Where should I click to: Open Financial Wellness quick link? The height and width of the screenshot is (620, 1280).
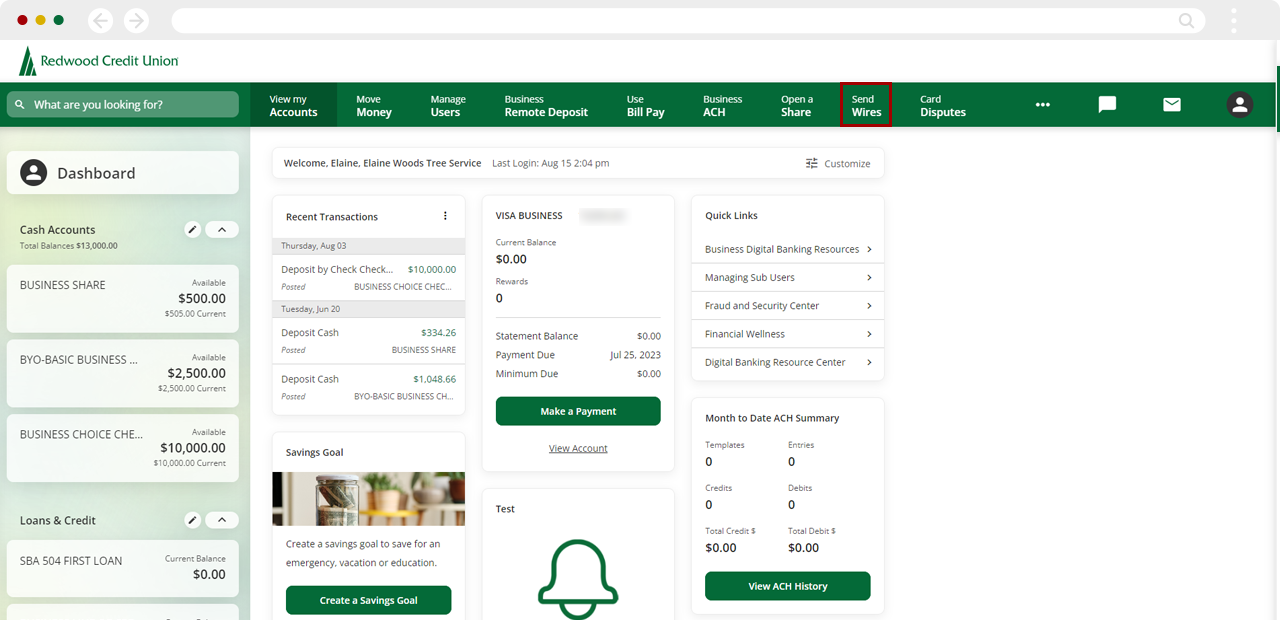[745, 334]
